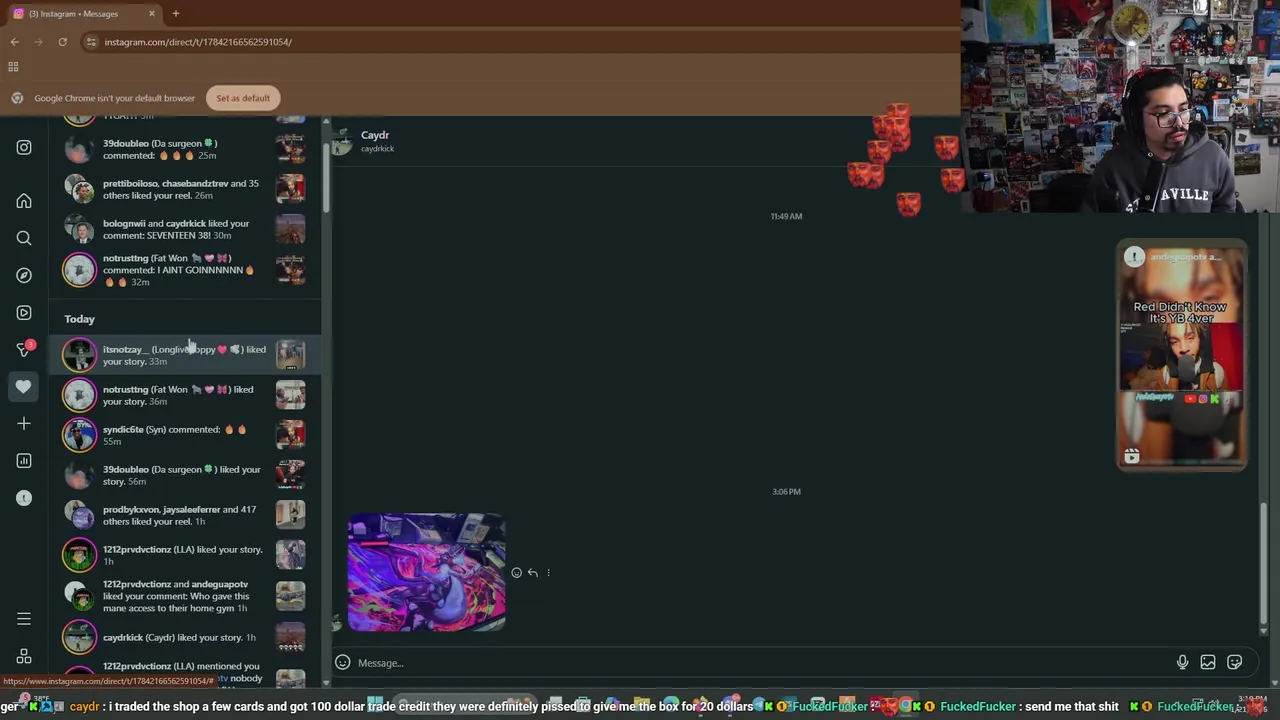Click the Create plus icon
The width and height of the screenshot is (1280, 720).
click(24, 423)
